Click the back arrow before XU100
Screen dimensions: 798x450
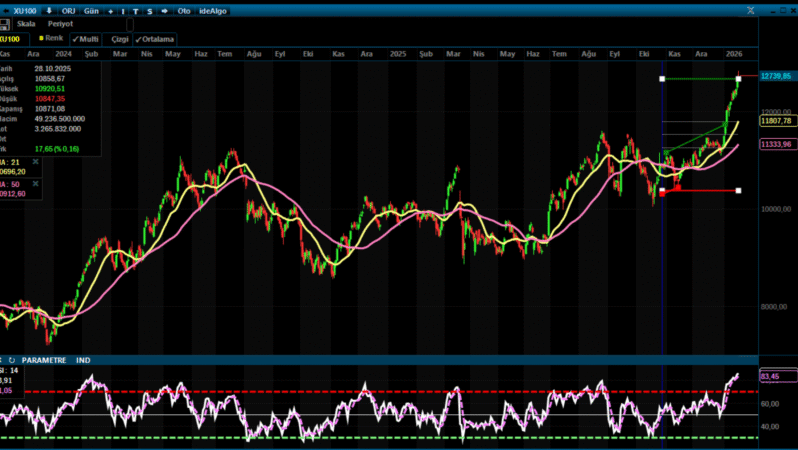(x=6, y=10)
